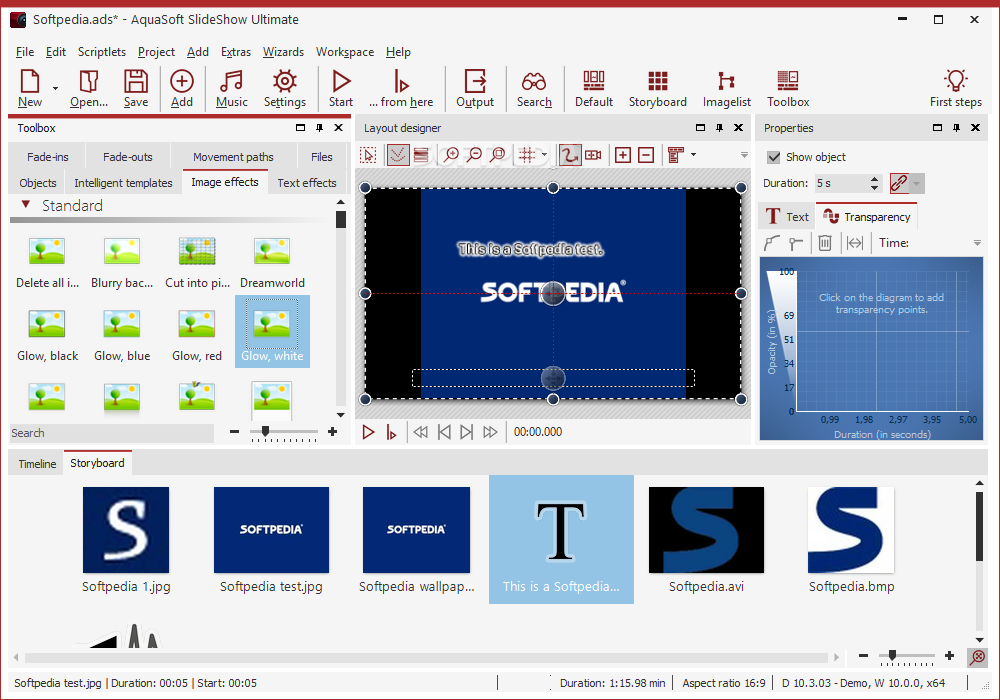The height and width of the screenshot is (700, 1000).
Task: Open the grid options dropdown arrow
Action: click(x=544, y=155)
